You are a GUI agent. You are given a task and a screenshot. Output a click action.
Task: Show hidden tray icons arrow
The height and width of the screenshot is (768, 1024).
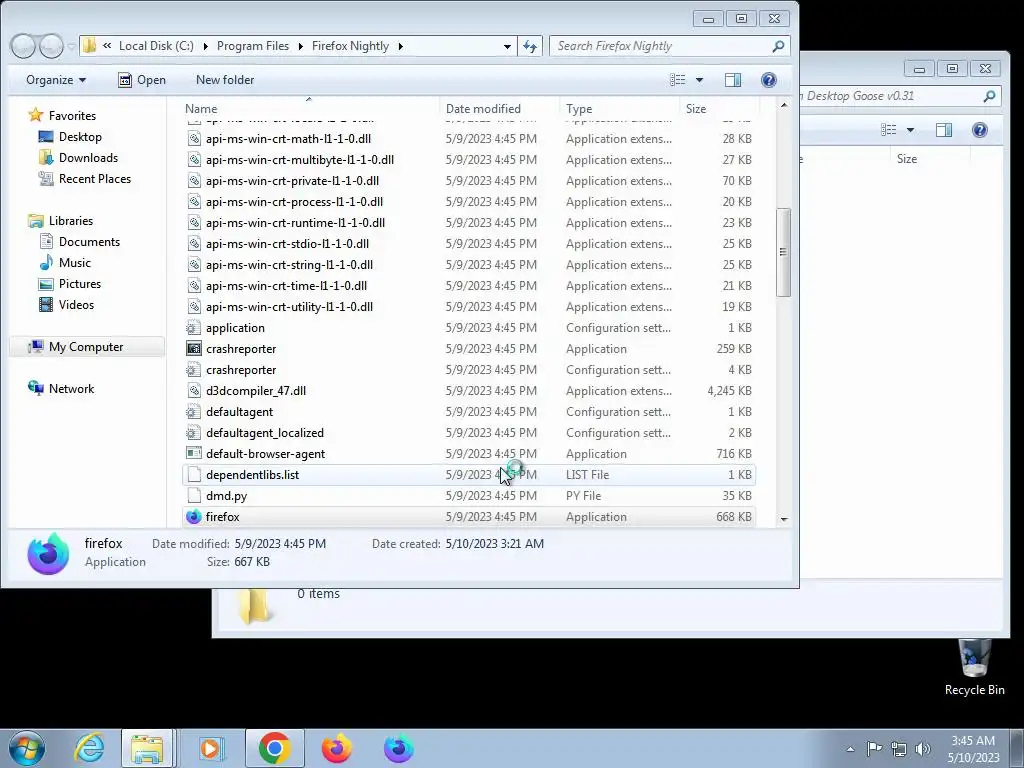click(x=850, y=749)
